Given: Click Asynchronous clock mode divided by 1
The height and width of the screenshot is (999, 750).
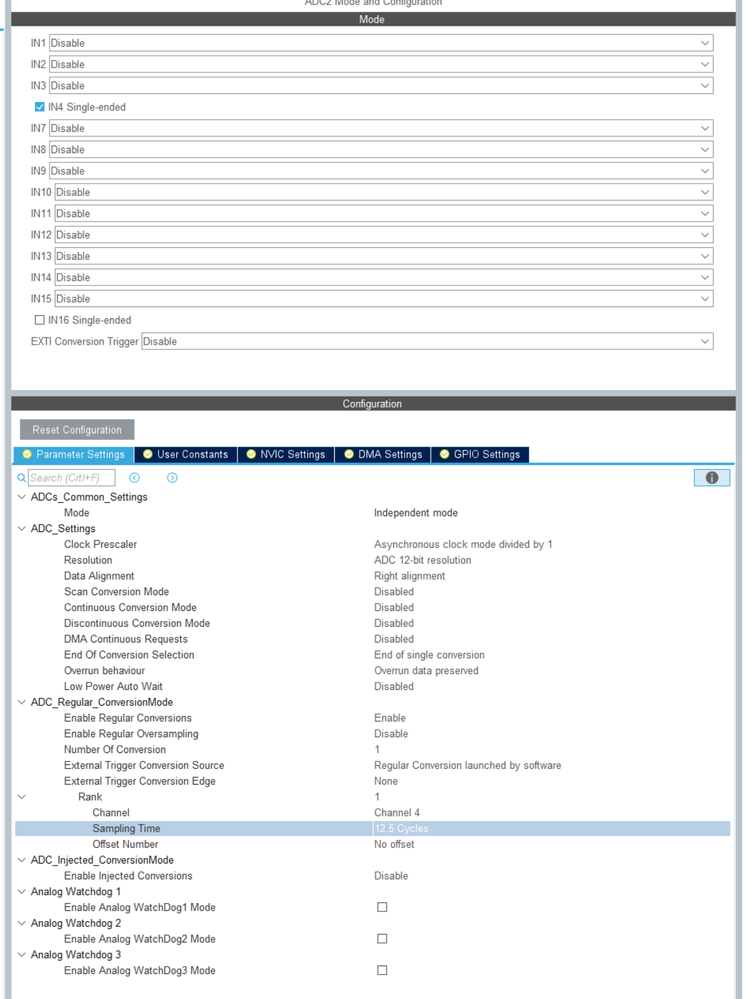Looking at the screenshot, I should pyautogui.click(x=463, y=545).
